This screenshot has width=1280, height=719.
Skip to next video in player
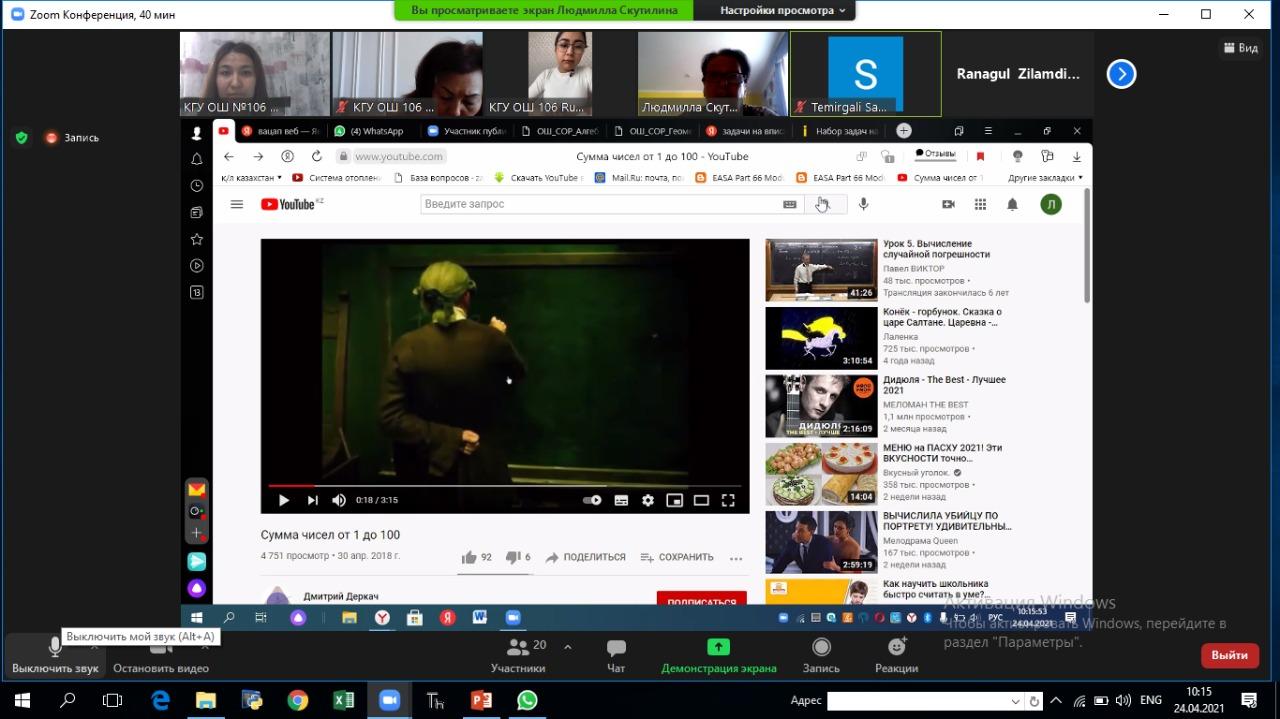point(312,500)
